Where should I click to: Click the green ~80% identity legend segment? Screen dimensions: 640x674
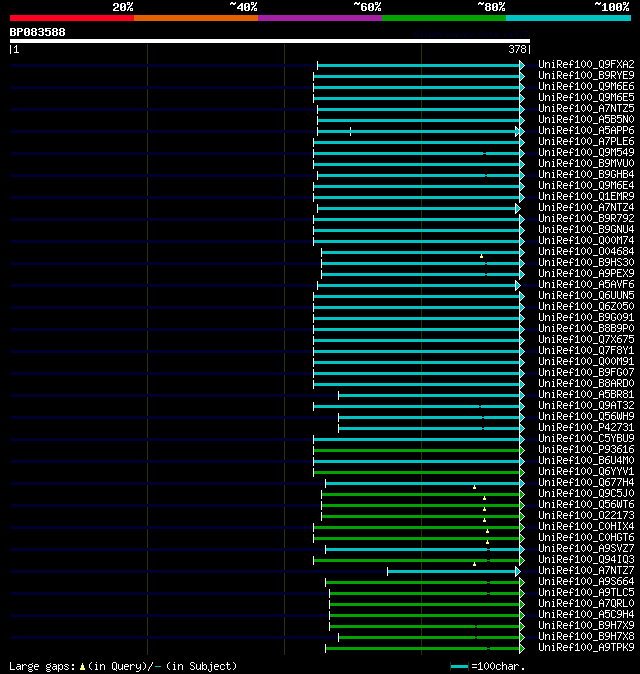pyautogui.click(x=444, y=18)
